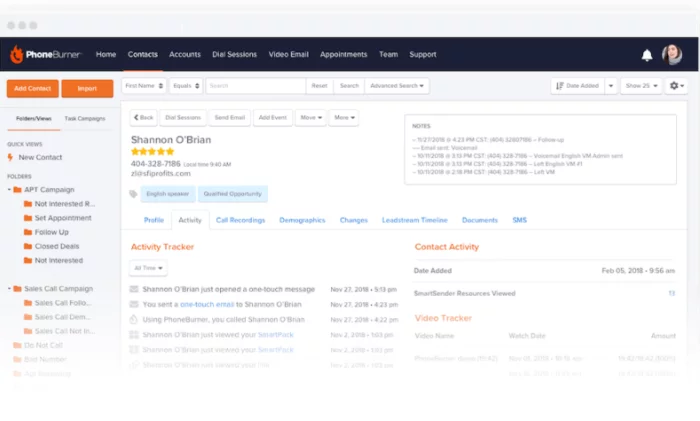Image resolution: width=700 pixels, height=421 pixels.
Task: Focus the Search text field
Action: click(256, 86)
